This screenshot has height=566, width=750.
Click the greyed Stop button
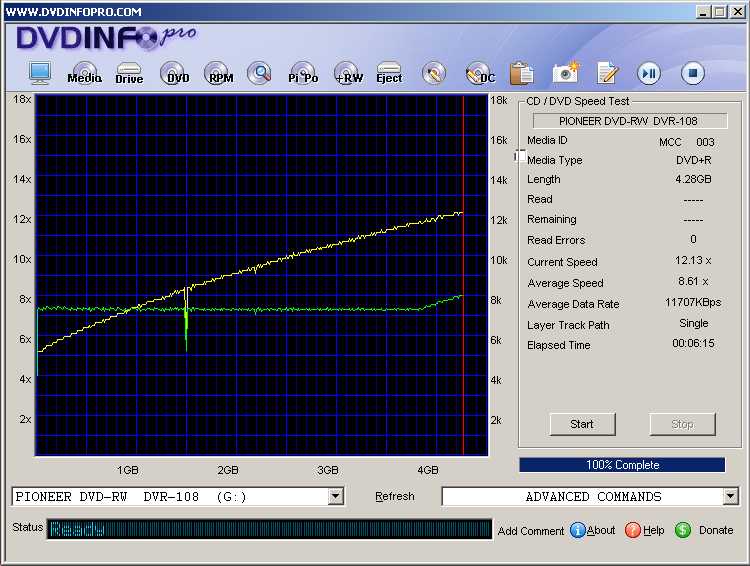682,424
